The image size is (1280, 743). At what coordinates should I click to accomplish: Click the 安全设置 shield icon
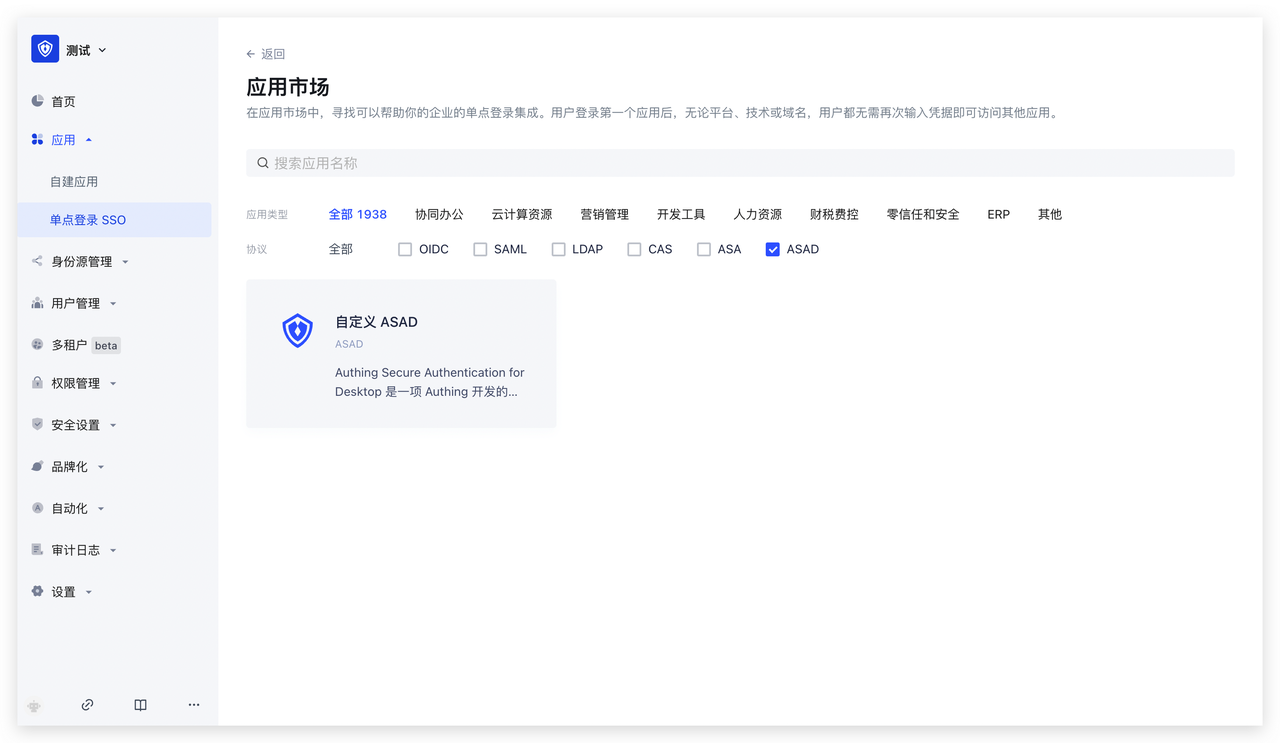coord(38,424)
